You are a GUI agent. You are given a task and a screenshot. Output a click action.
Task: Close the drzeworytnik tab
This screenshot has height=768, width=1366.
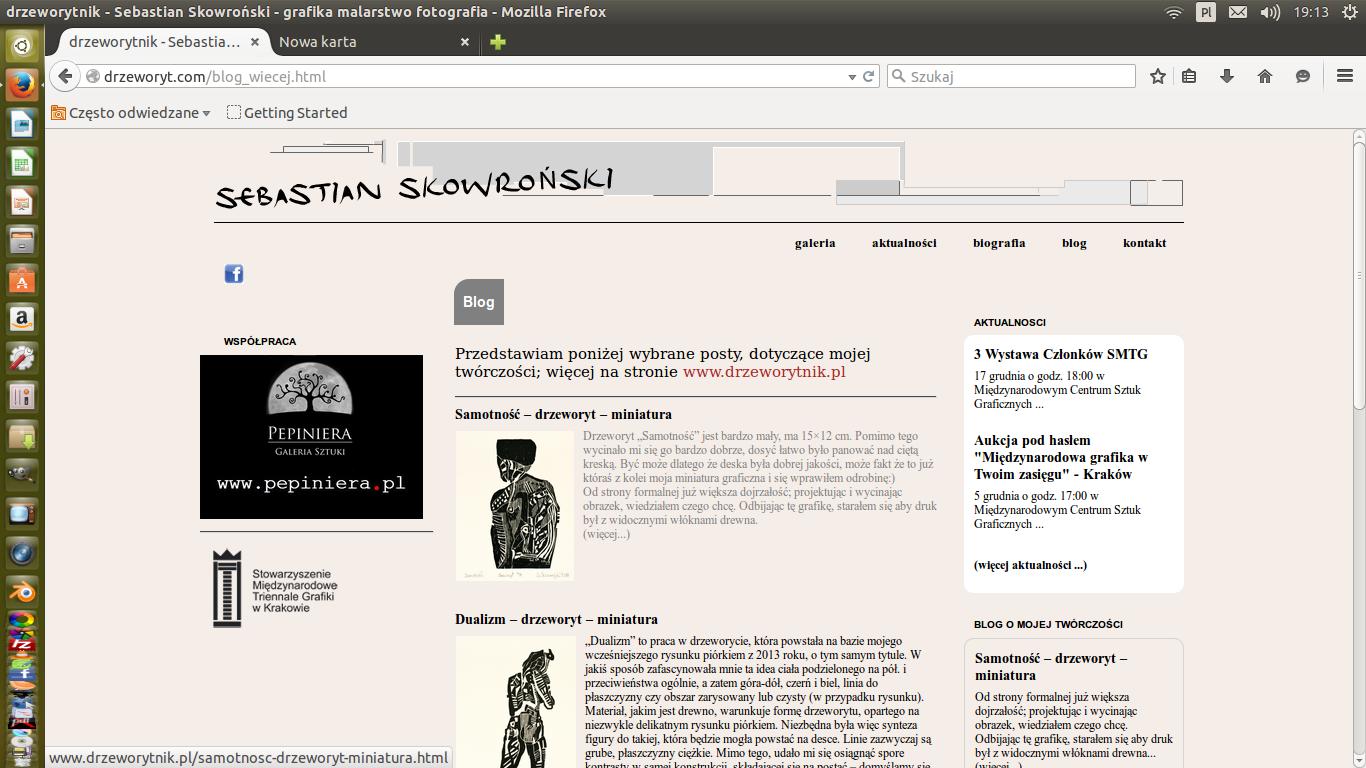[255, 42]
